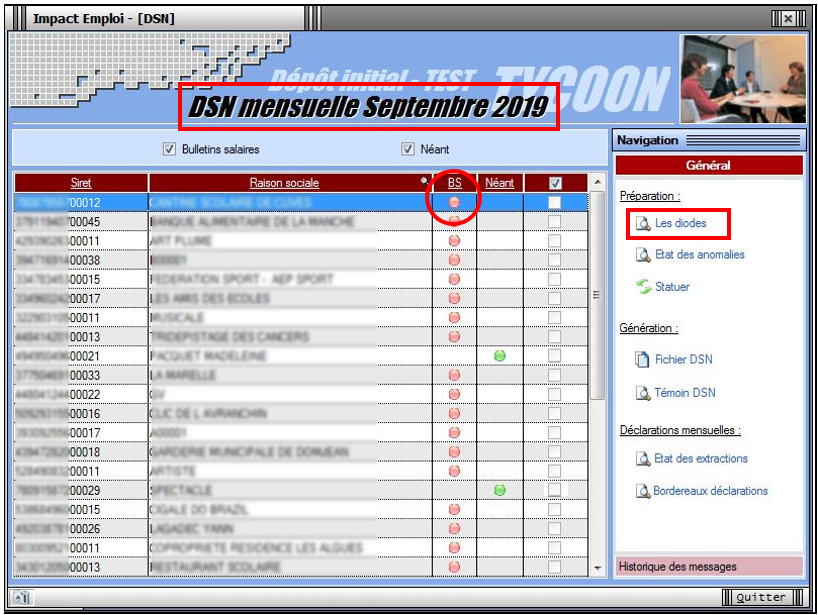Click the document icon beside Fichier DSN

pos(642,359)
